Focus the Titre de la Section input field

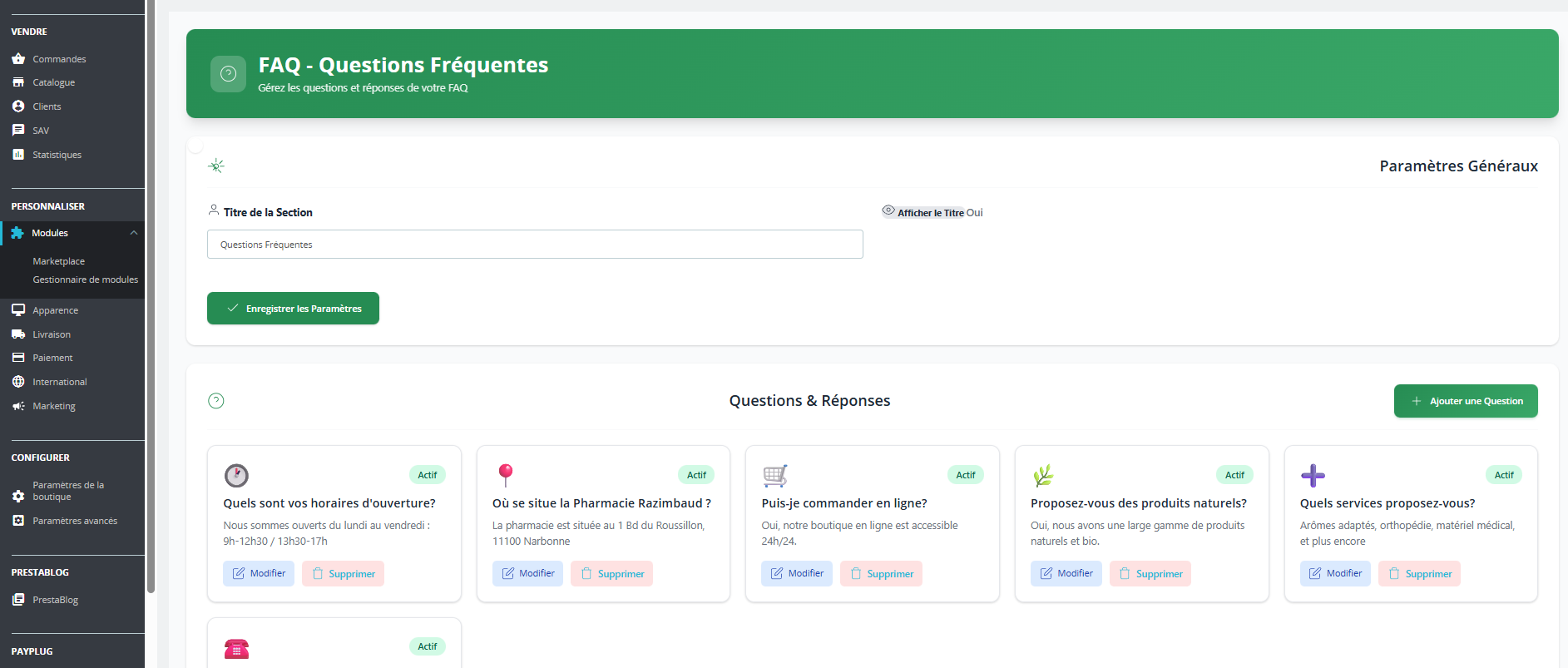pyautogui.click(x=535, y=245)
